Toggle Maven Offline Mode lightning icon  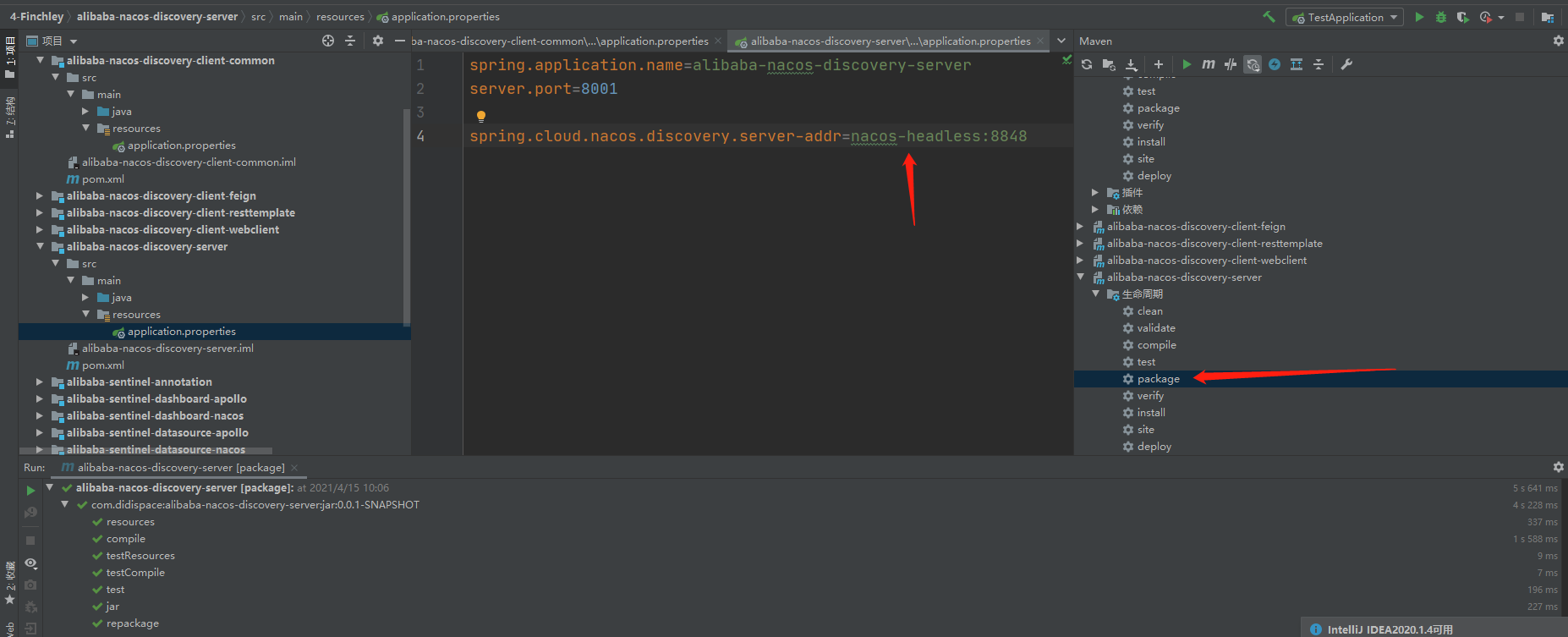(1275, 64)
